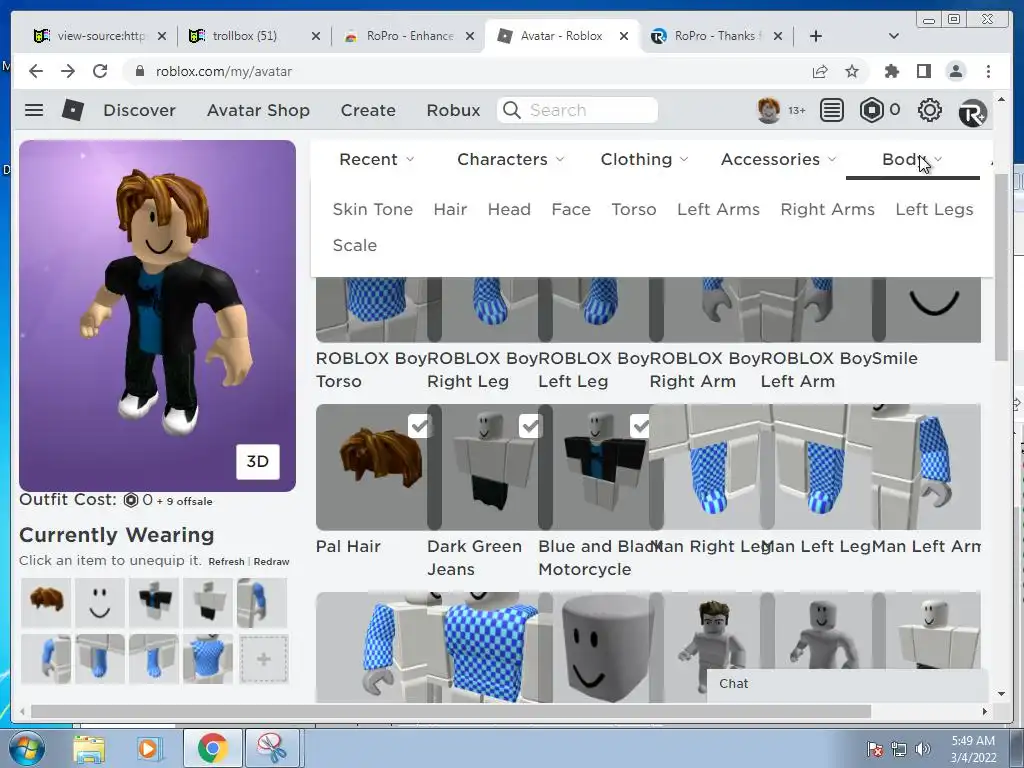Open File Explorer from taskbar

89,748
